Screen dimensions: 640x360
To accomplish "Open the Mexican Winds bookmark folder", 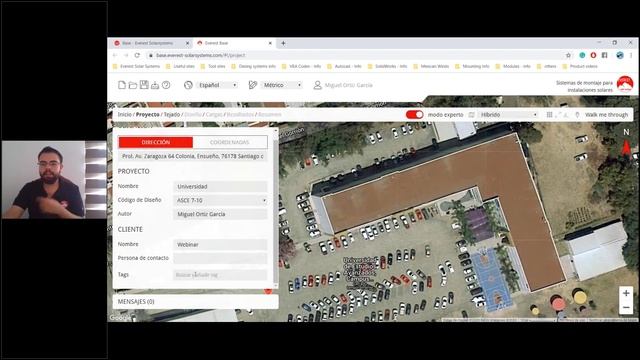I will 431,66.
